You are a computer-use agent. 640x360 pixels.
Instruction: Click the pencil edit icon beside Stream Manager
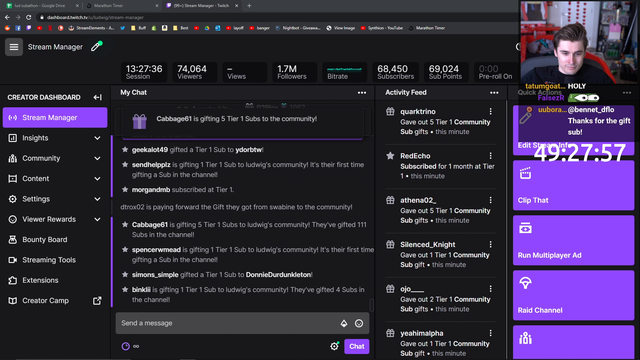[x=96, y=47]
